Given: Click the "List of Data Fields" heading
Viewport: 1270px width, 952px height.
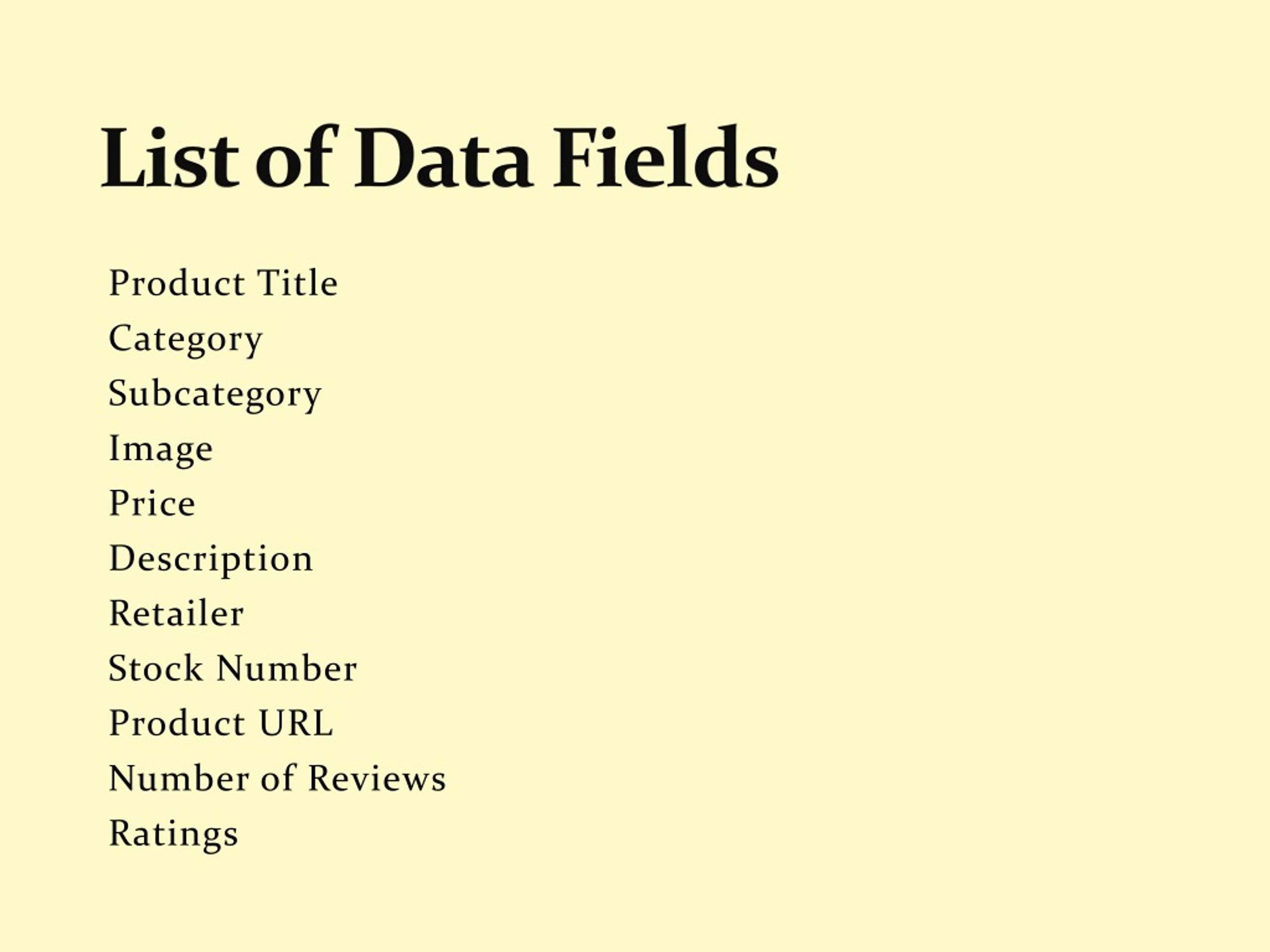Looking at the screenshot, I should [x=440, y=157].
